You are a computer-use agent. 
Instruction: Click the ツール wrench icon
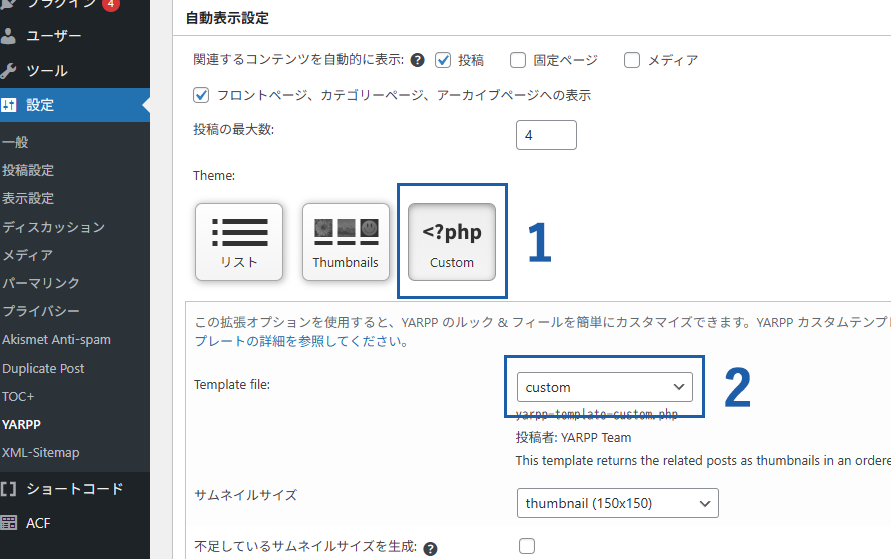click(9, 70)
